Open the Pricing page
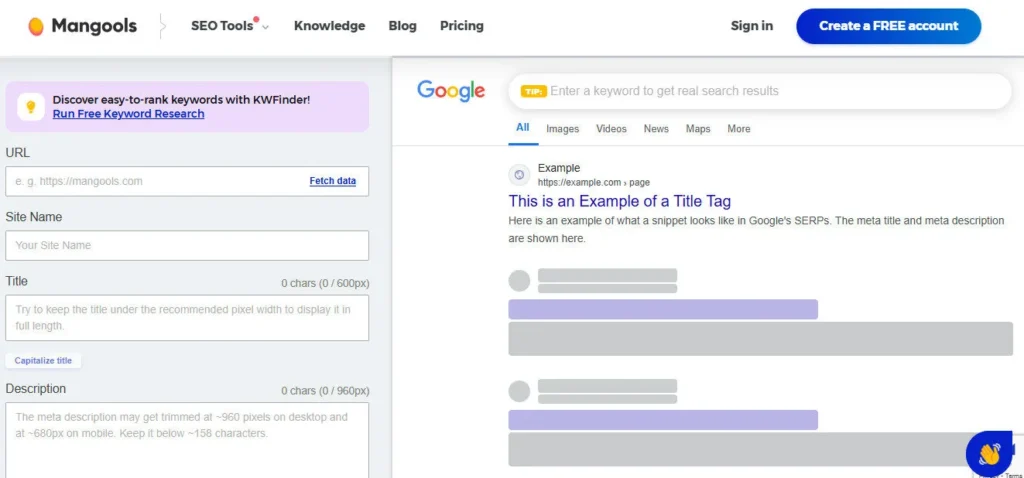The image size is (1024, 478). pos(461,26)
